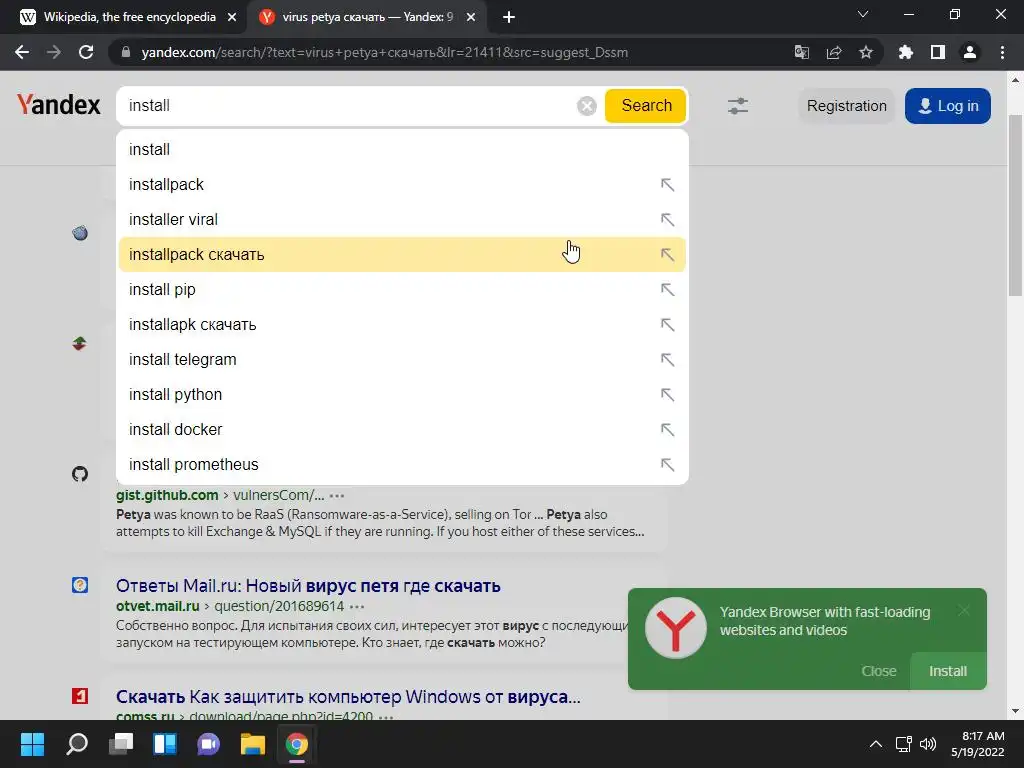Viewport: 1024px width, 768px height.
Task: Open otvet.mail.ru result options dots
Action: [357, 607]
